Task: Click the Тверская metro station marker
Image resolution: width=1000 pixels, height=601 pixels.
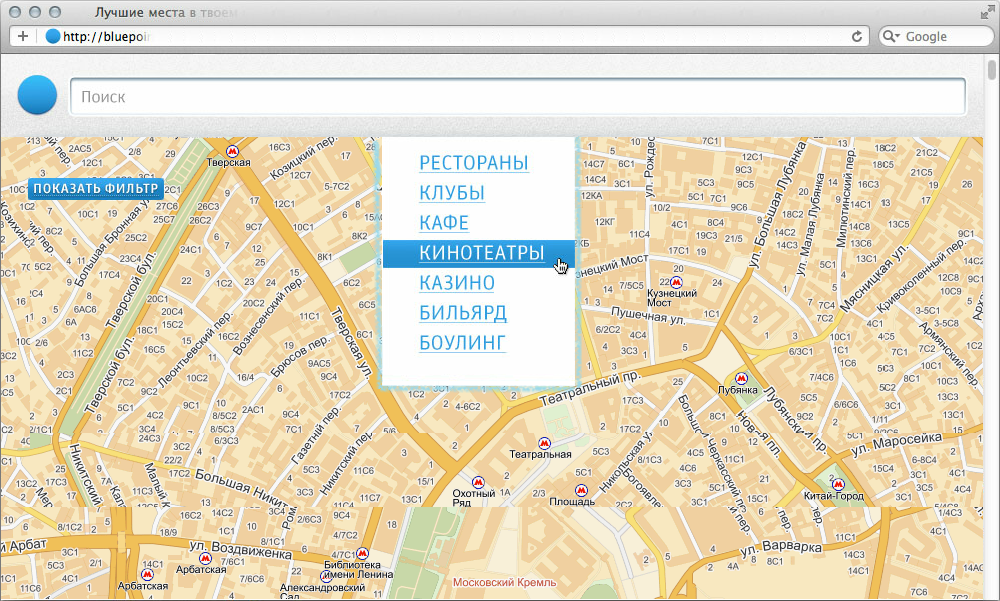Action: (x=219, y=150)
